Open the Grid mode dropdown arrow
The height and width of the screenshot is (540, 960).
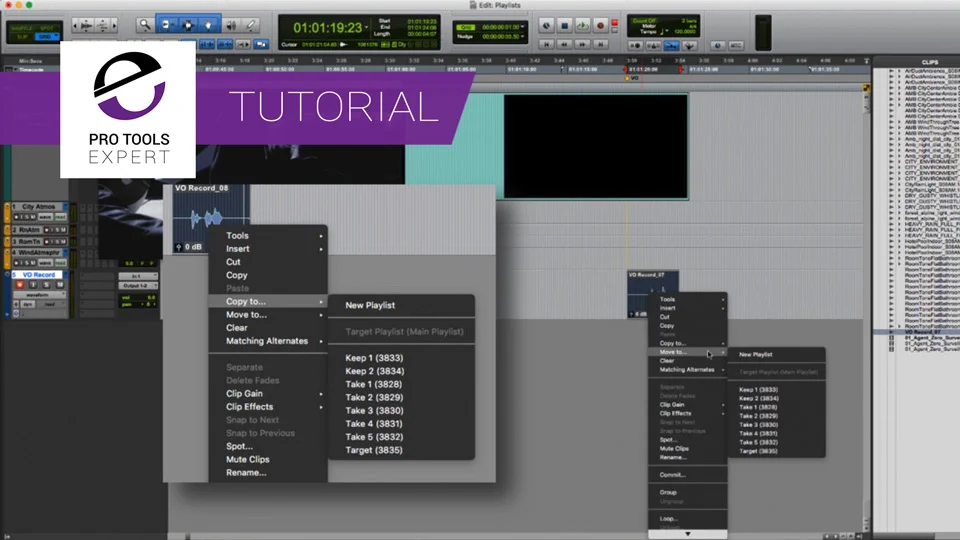[56, 37]
